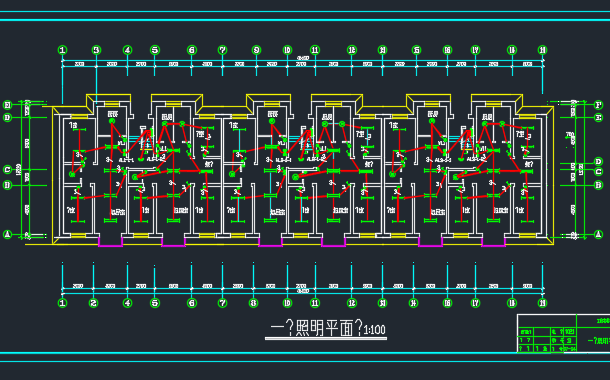Select axis bubble 9 above the floor plan
Viewport: 610px width, 380px height.
click(x=256, y=50)
